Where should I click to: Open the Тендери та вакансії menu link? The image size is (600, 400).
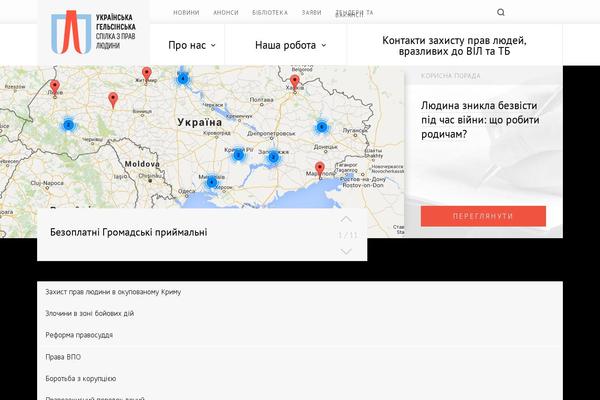coord(354,13)
